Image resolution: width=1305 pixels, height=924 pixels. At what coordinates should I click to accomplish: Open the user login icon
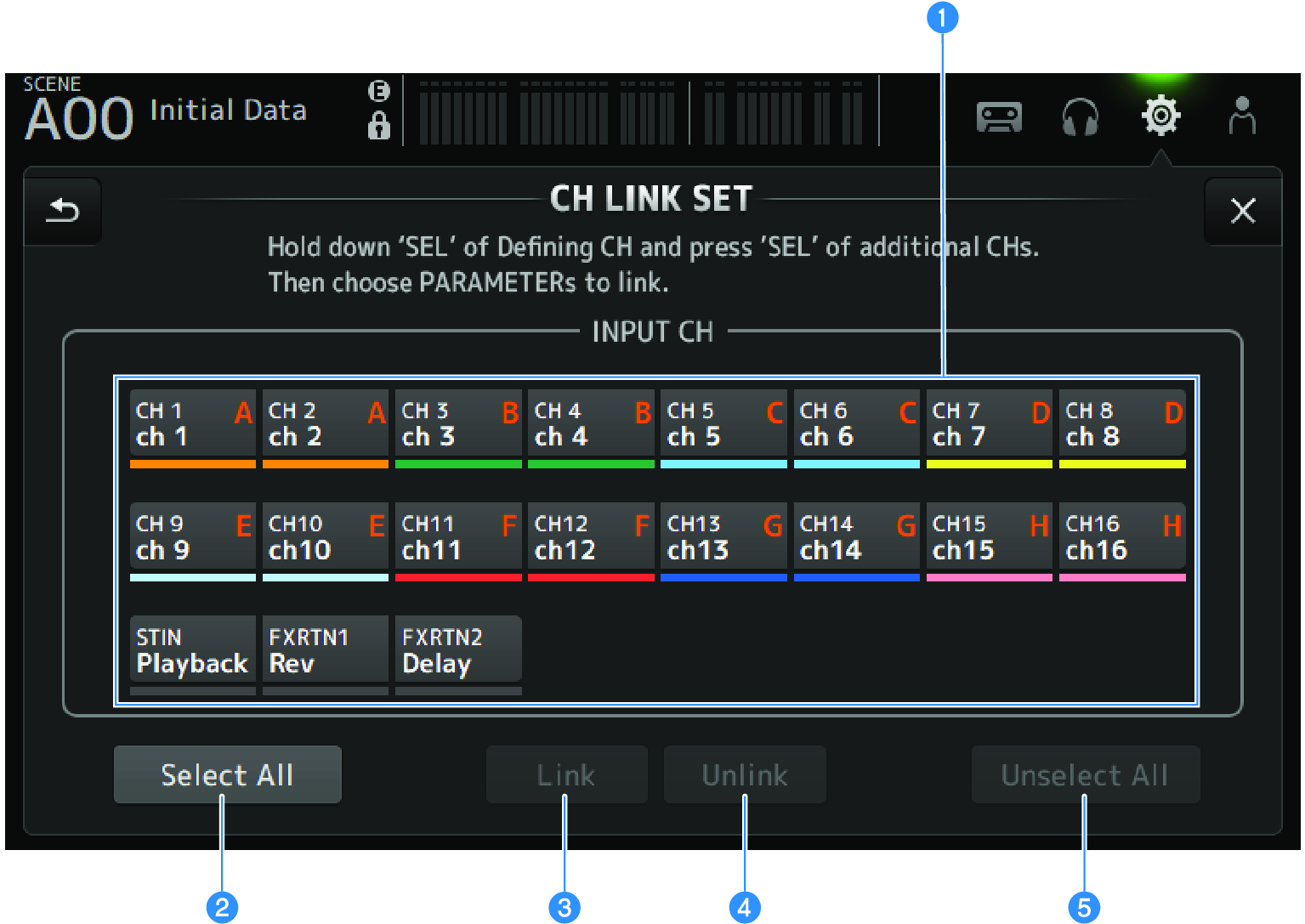[x=1242, y=116]
